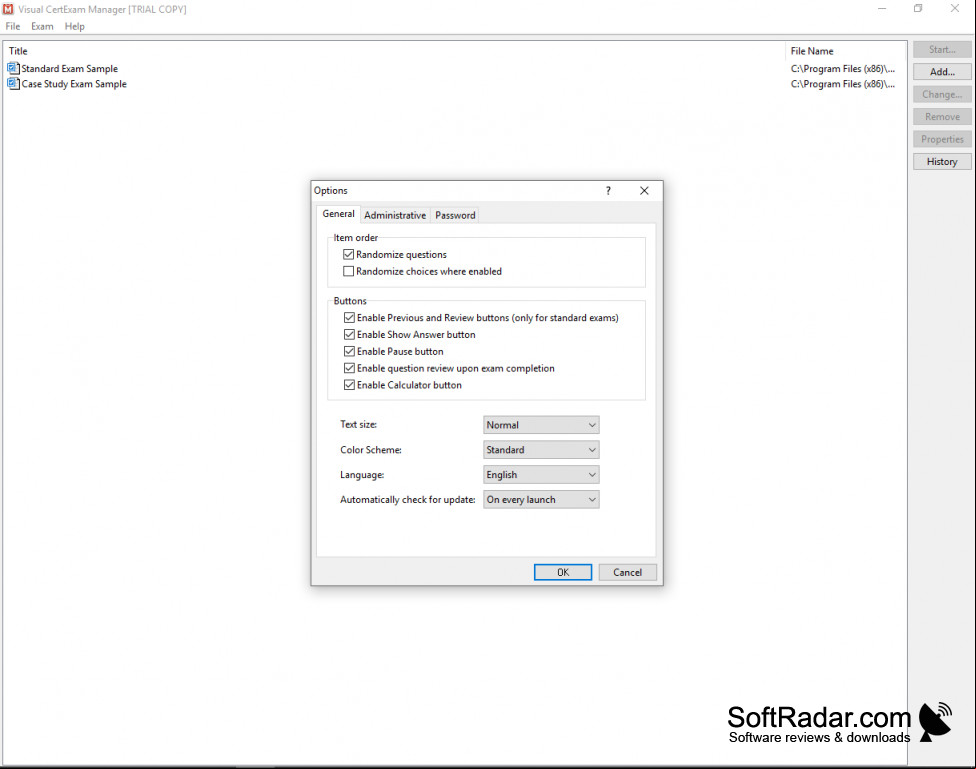Click the File Name column header
The image size is (976, 769).
845,51
